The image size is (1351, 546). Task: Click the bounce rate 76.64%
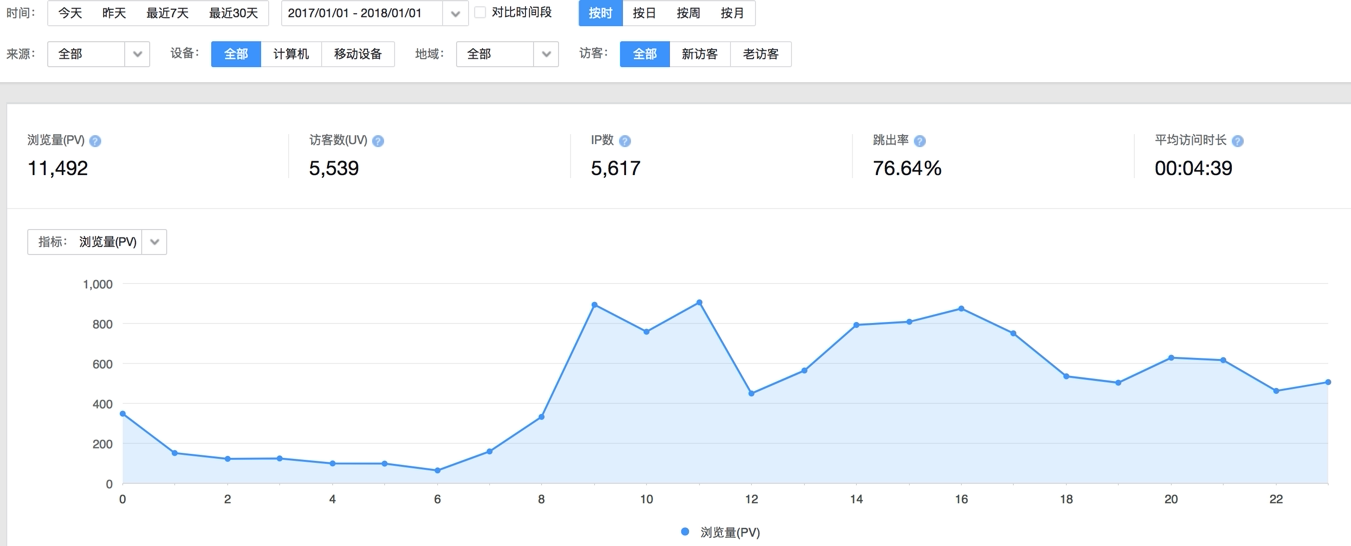[907, 168]
